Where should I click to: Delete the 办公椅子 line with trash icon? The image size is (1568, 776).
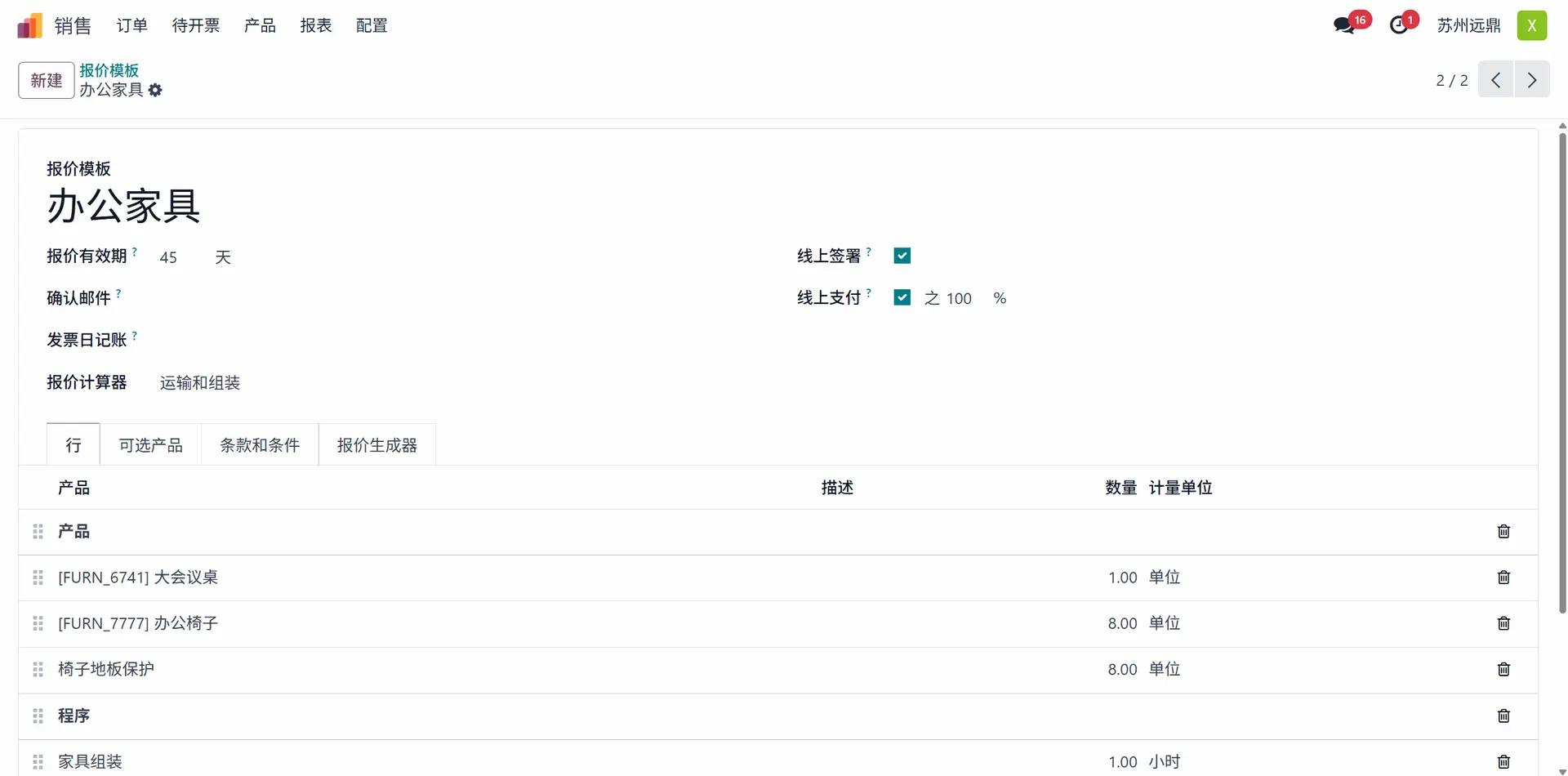tap(1503, 623)
